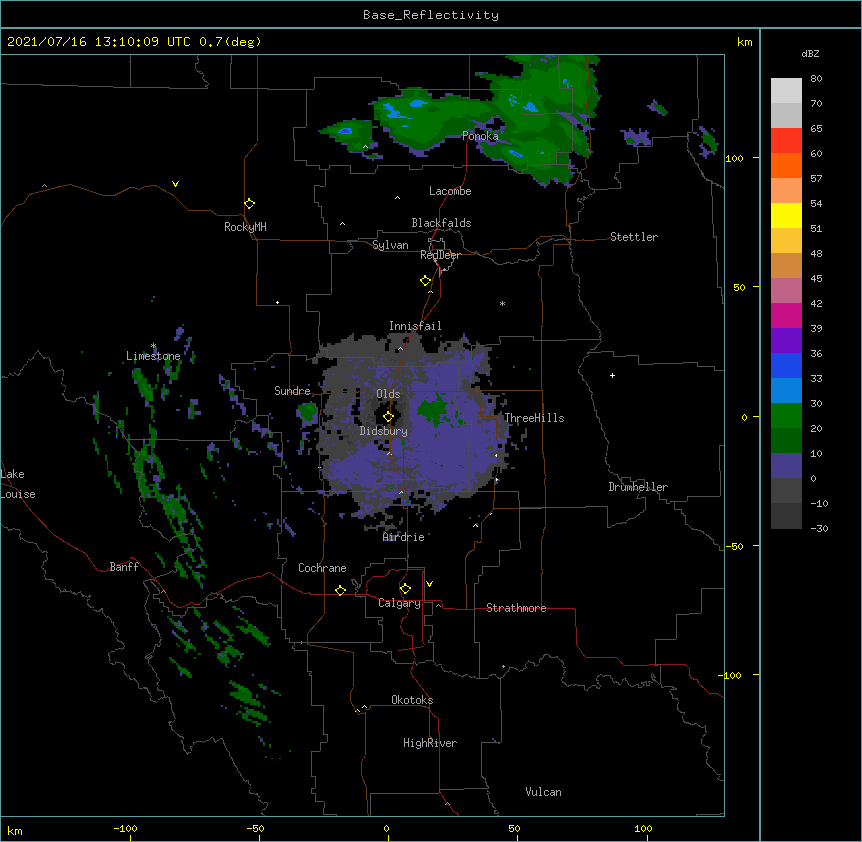The width and height of the screenshot is (862, 842).
Task: Click the white asterisk marker above Limestone
Action: 153,346
